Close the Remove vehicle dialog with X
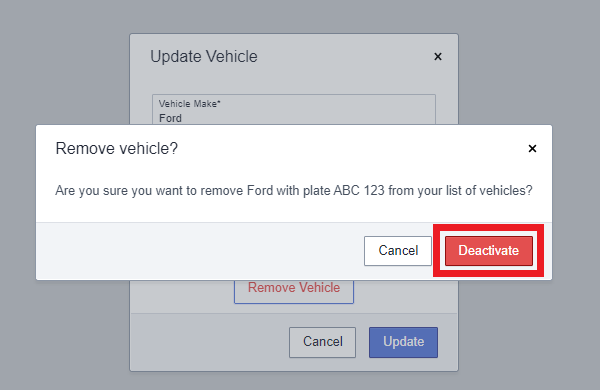 532,148
